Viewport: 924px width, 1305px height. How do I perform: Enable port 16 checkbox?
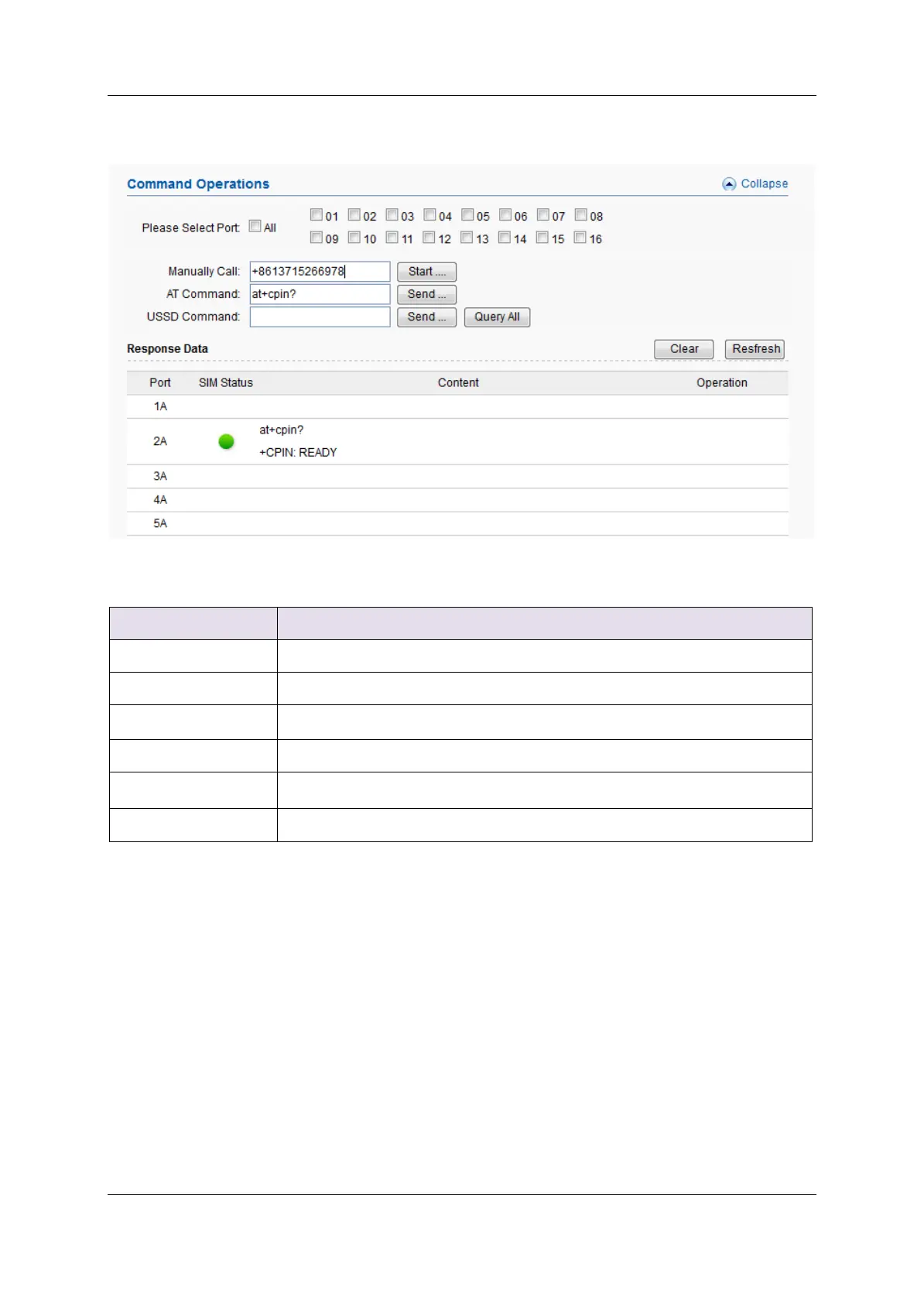click(580, 238)
